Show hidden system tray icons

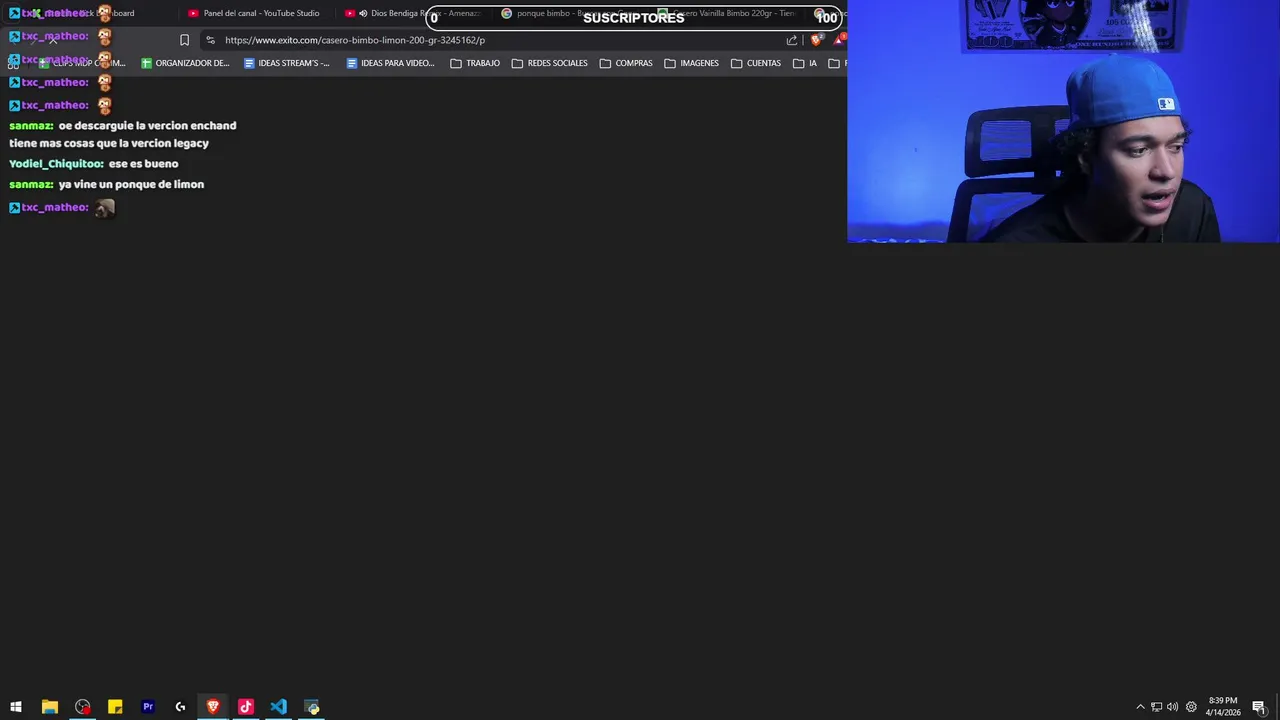(1140, 707)
